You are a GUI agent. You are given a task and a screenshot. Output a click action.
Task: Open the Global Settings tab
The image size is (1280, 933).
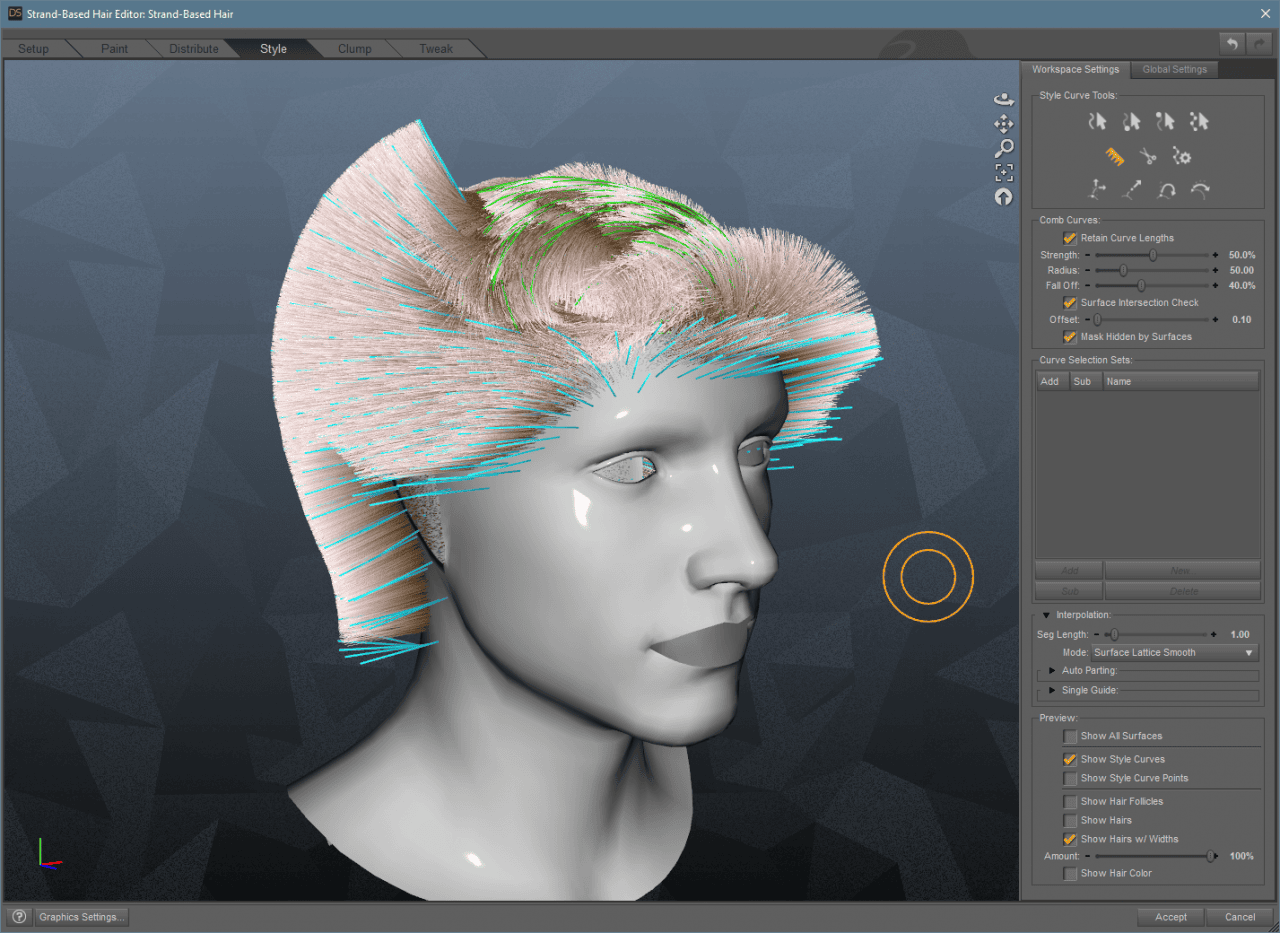pyautogui.click(x=1174, y=69)
